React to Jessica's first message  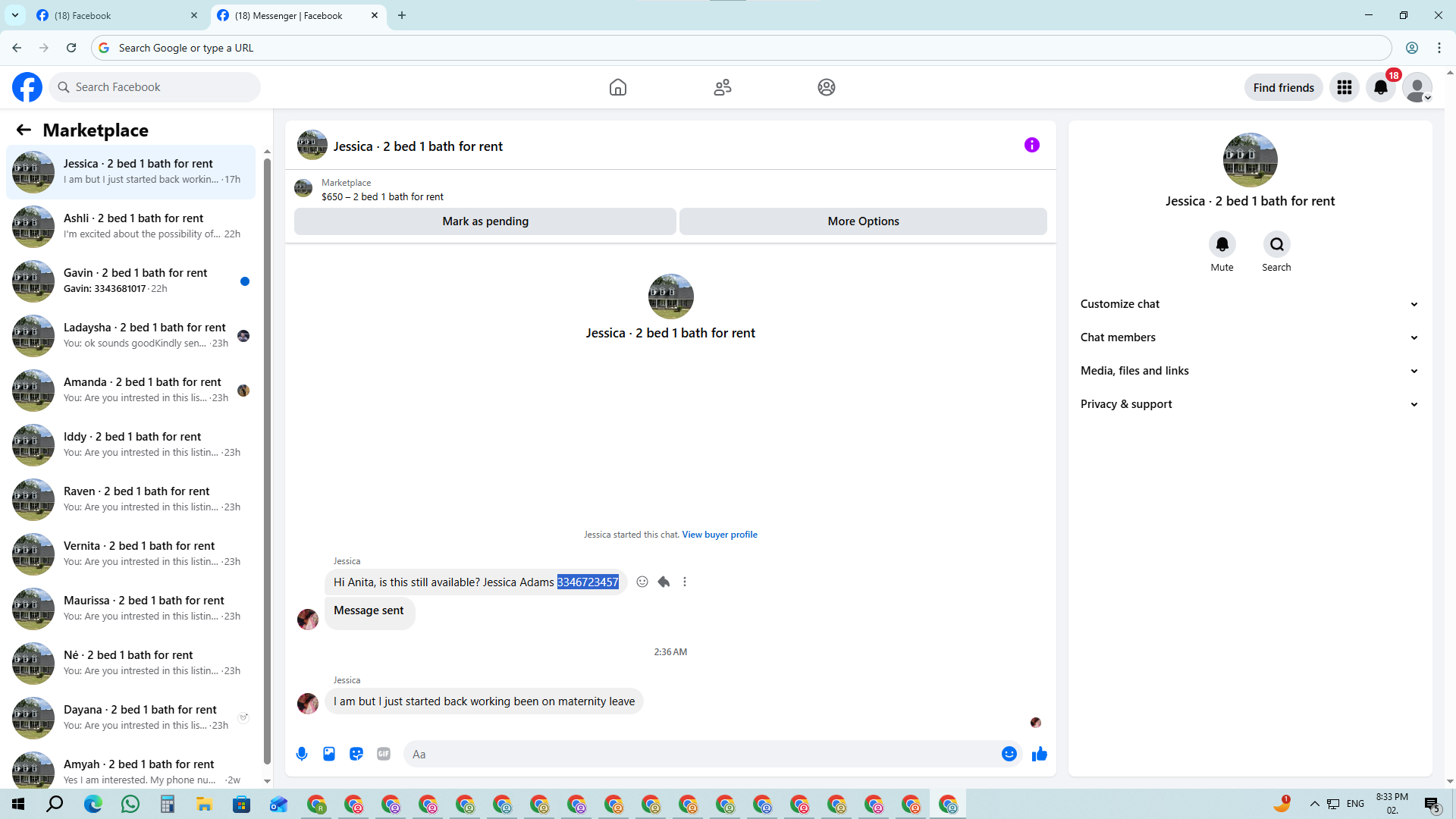(642, 582)
